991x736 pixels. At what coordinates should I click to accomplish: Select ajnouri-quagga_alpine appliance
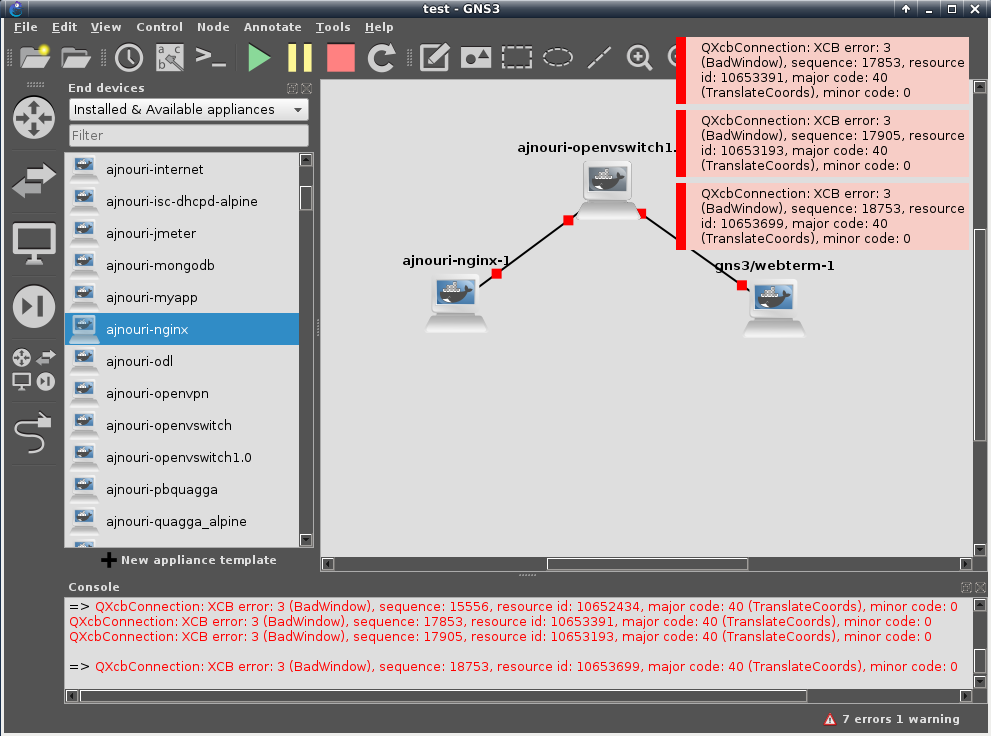point(182,521)
